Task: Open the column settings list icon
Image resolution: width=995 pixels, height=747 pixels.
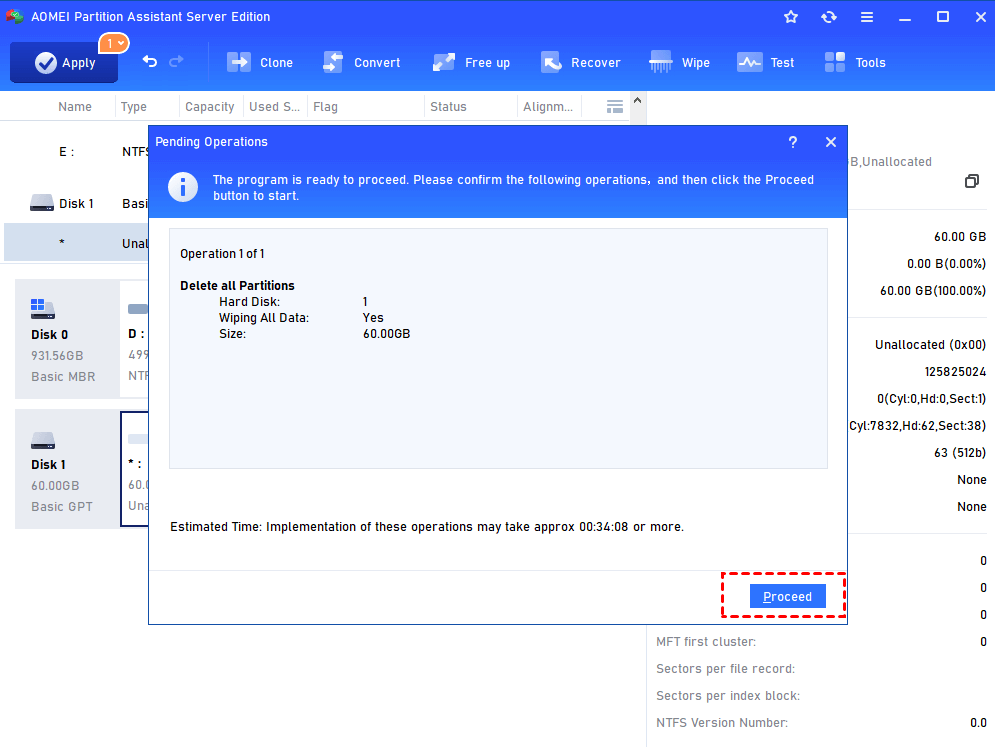Action: pyautogui.click(x=614, y=107)
